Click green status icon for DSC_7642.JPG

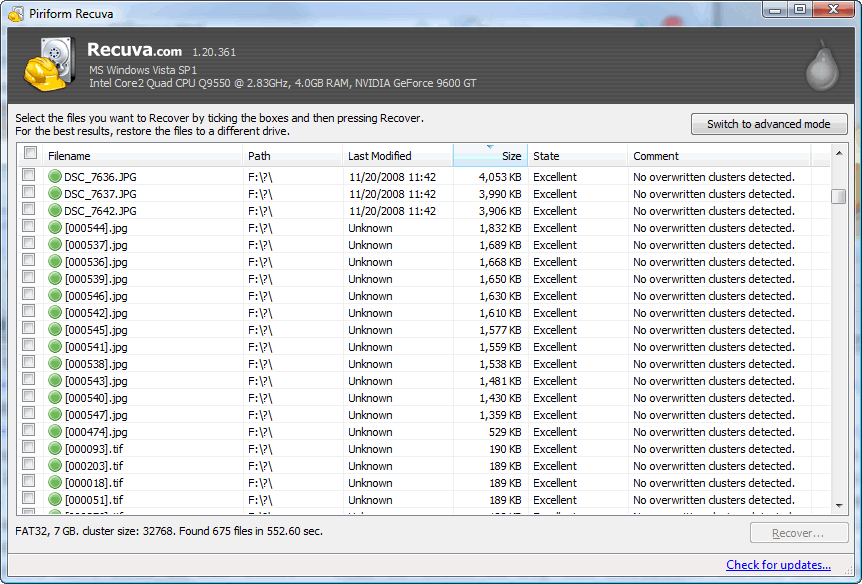pos(54,211)
